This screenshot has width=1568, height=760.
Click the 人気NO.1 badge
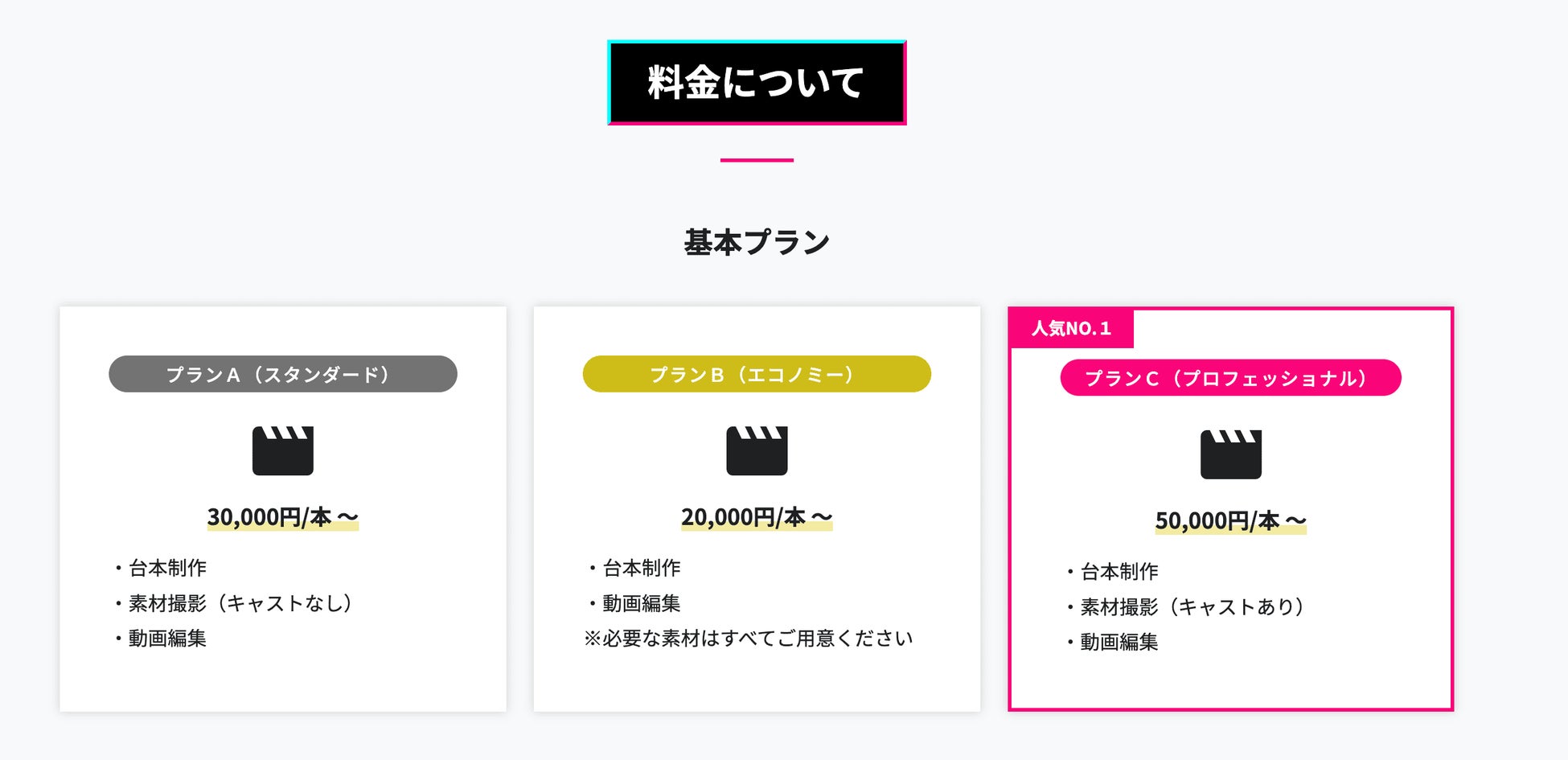pos(1071,328)
